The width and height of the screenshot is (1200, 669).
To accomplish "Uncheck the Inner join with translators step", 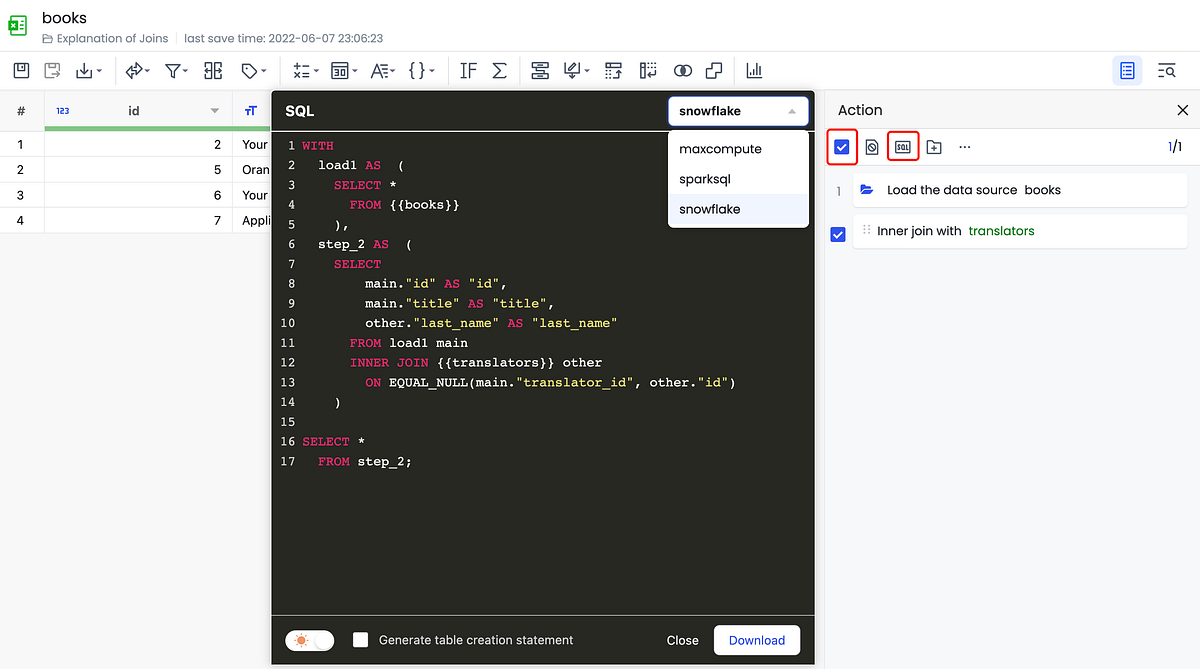I will [x=839, y=234].
